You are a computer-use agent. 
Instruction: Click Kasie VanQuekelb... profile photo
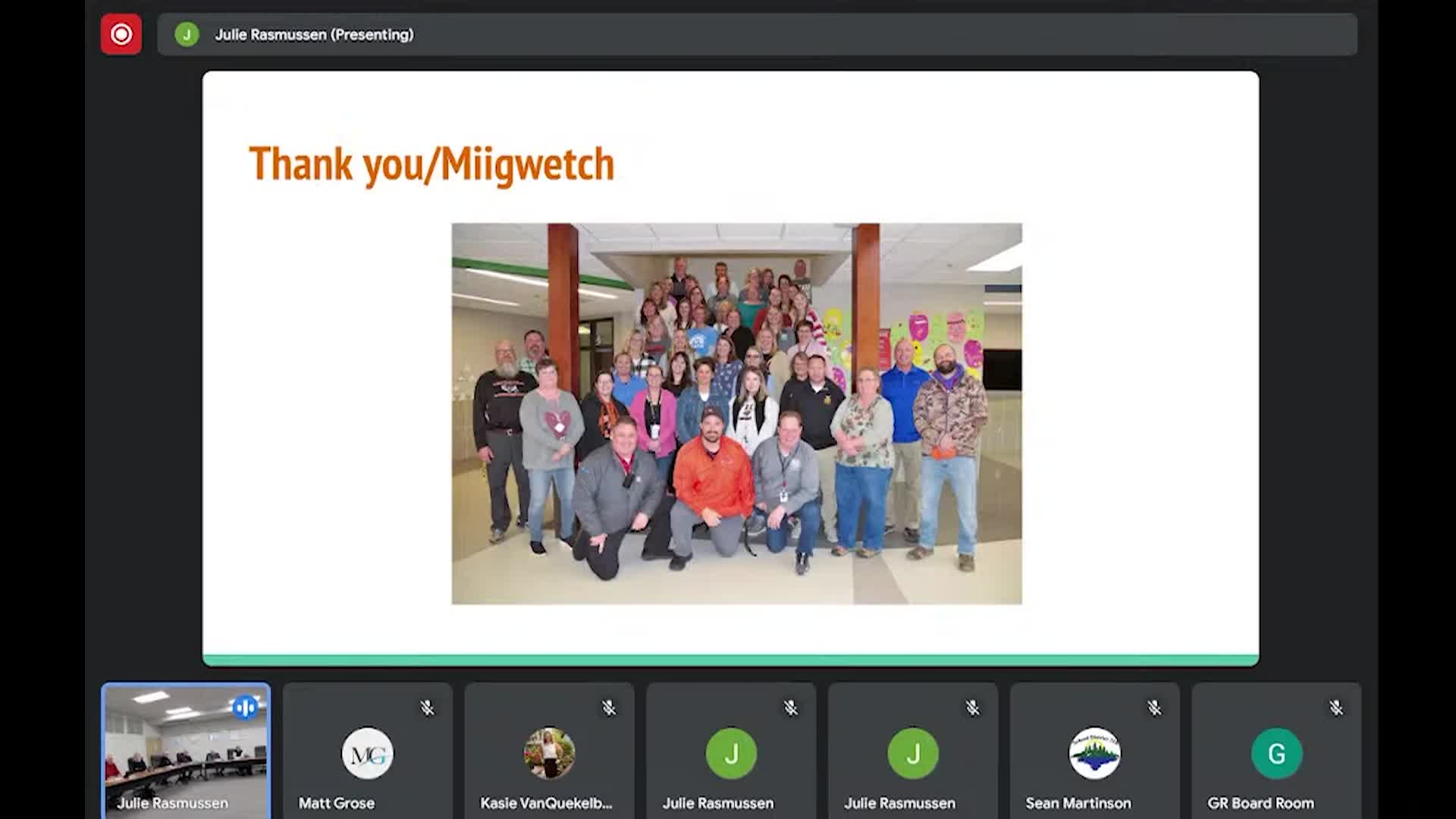(549, 753)
